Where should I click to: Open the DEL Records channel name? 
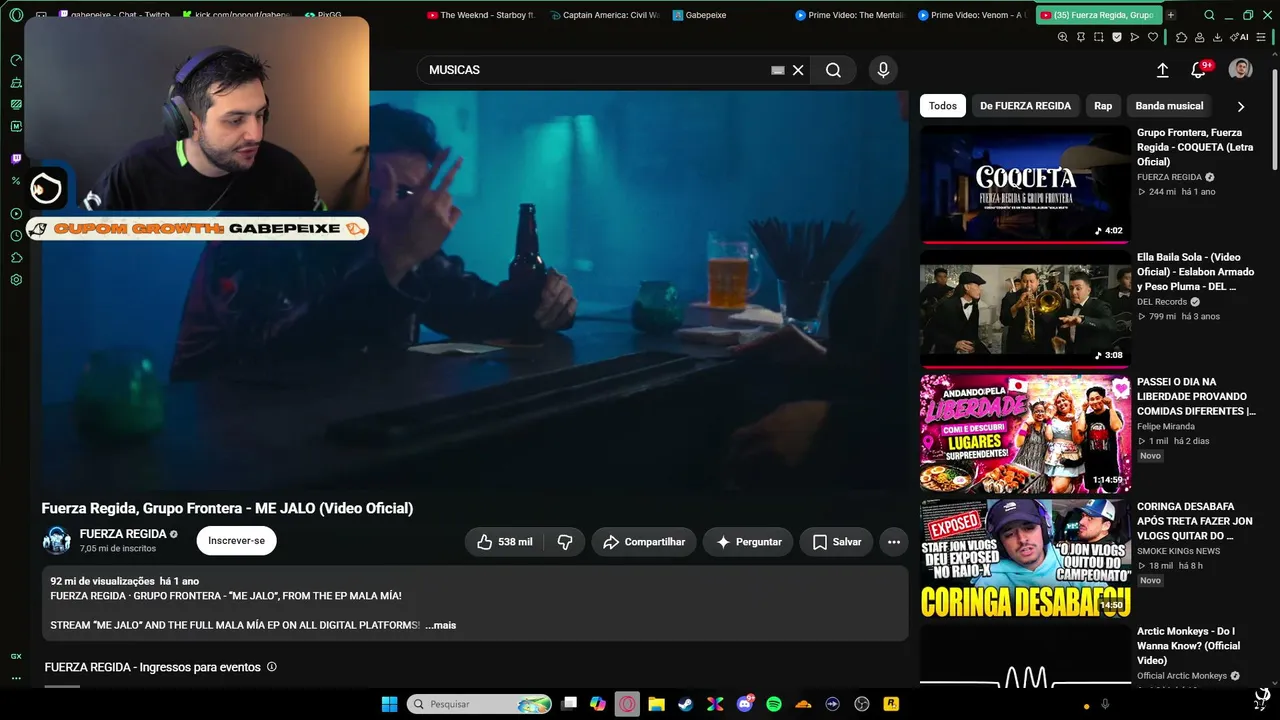pyautogui.click(x=1162, y=302)
